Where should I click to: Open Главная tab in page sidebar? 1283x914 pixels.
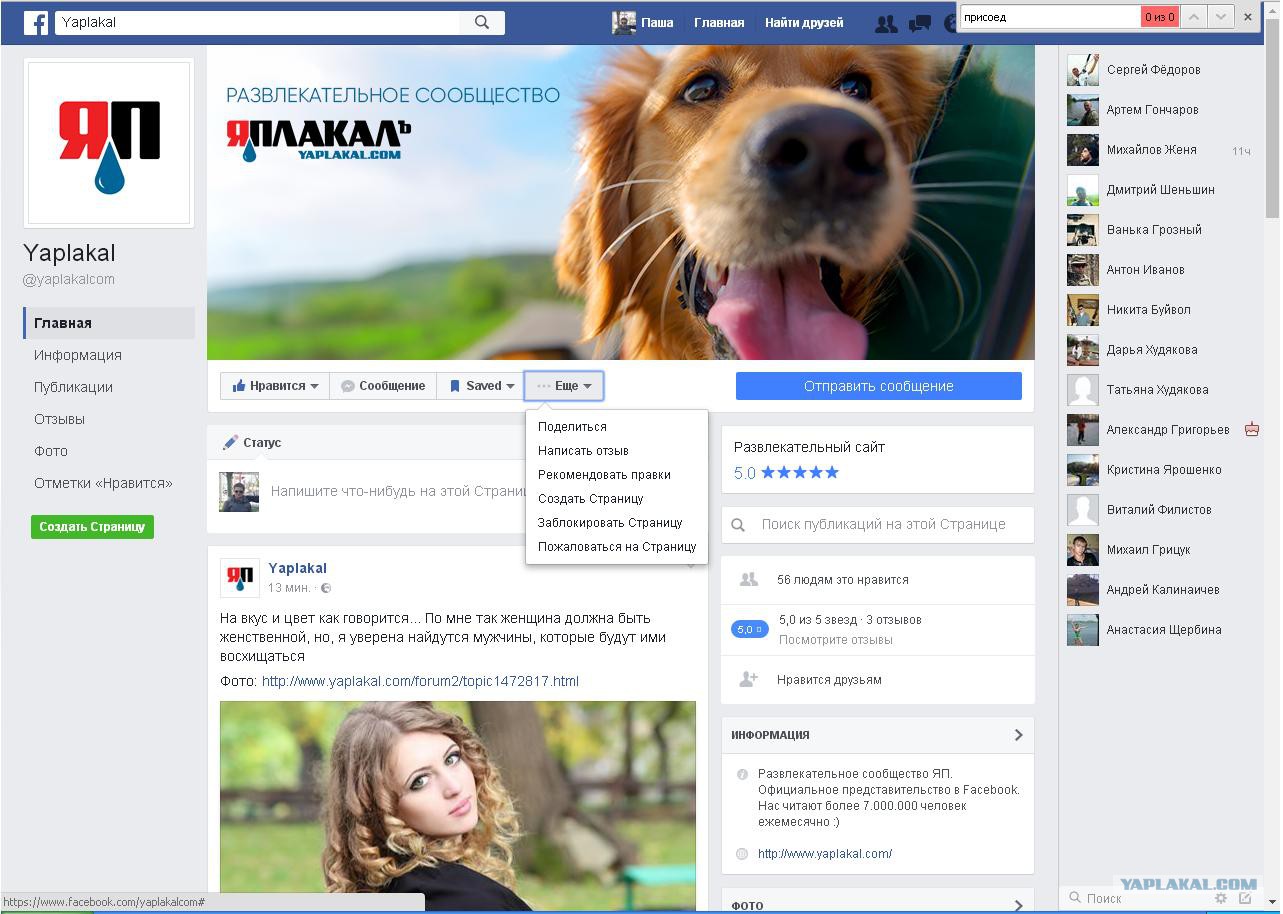click(108, 323)
